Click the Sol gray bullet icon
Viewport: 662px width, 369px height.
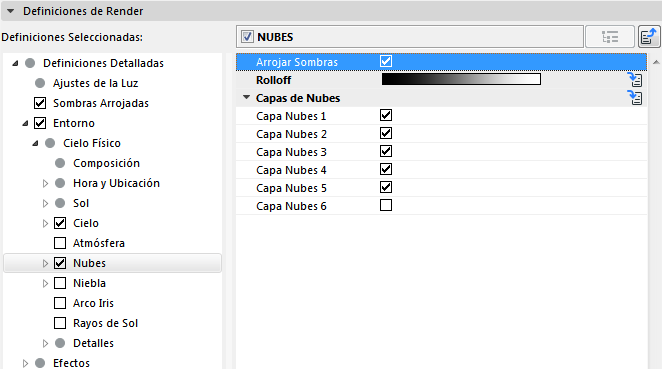(60, 203)
